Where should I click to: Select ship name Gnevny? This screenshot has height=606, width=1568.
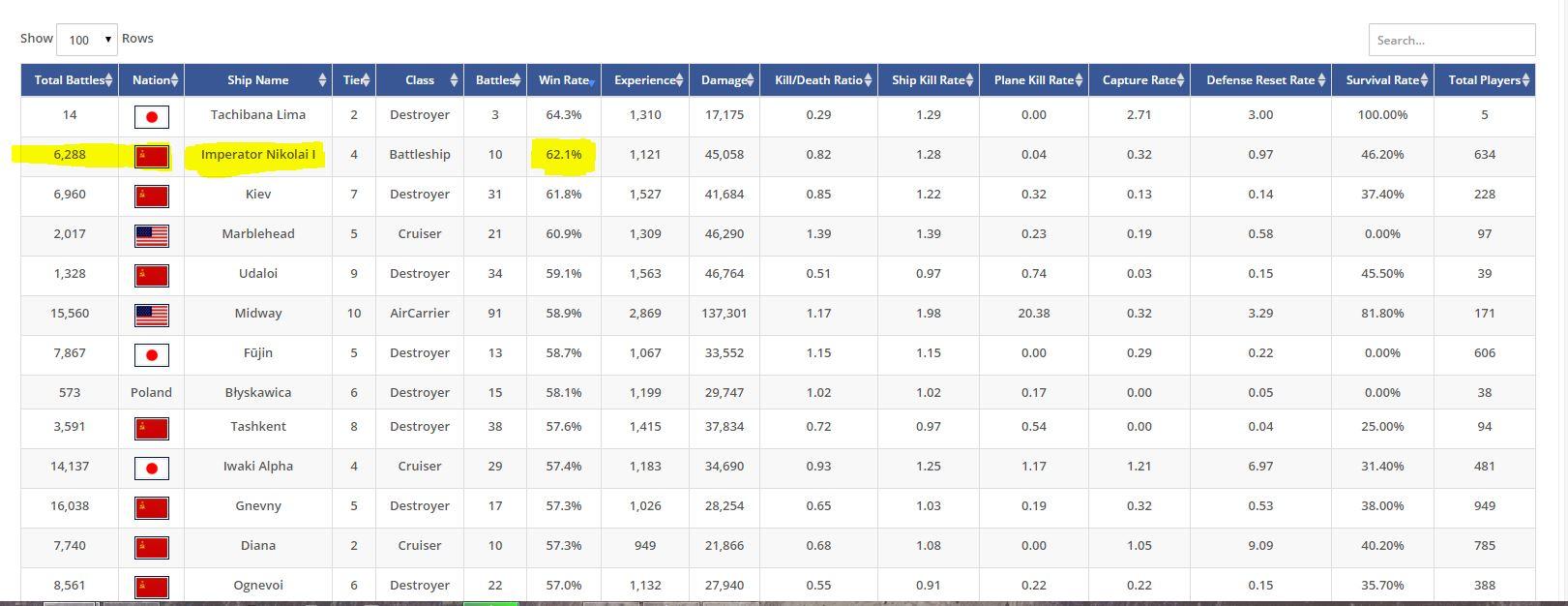click(x=258, y=505)
